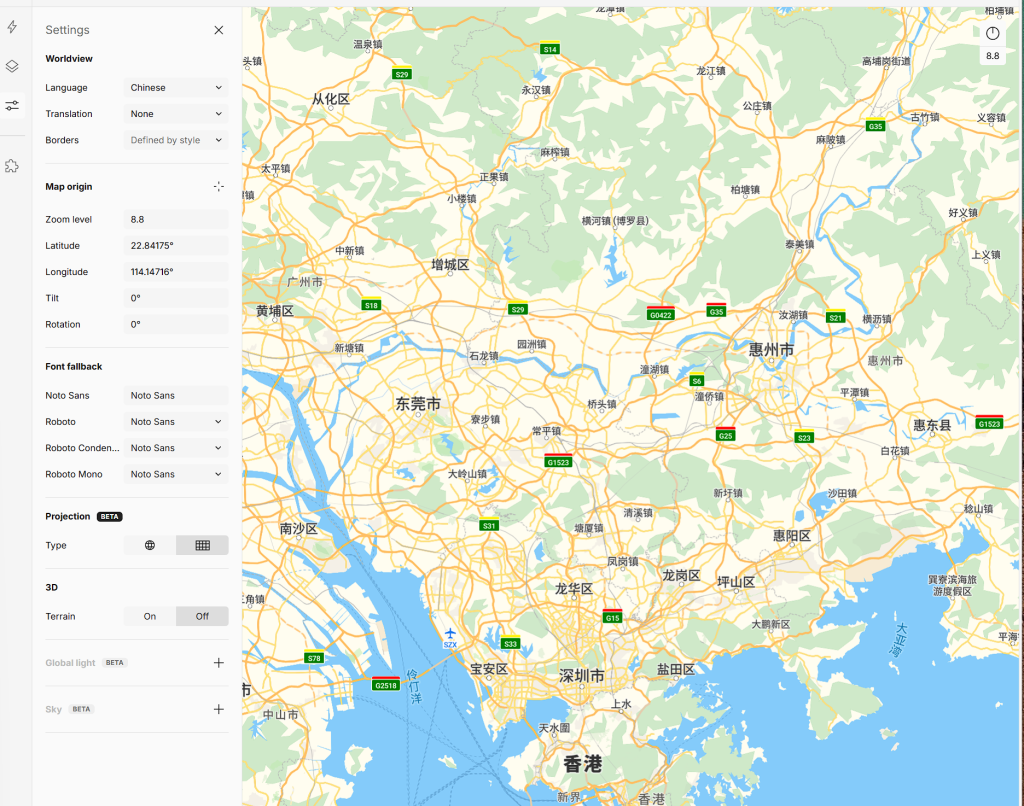Close the Settings panel
Viewport: 1024px width, 806px height.
click(219, 30)
